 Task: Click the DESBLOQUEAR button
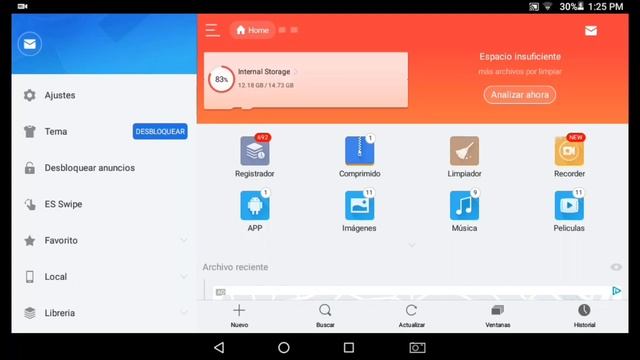(160, 131)
